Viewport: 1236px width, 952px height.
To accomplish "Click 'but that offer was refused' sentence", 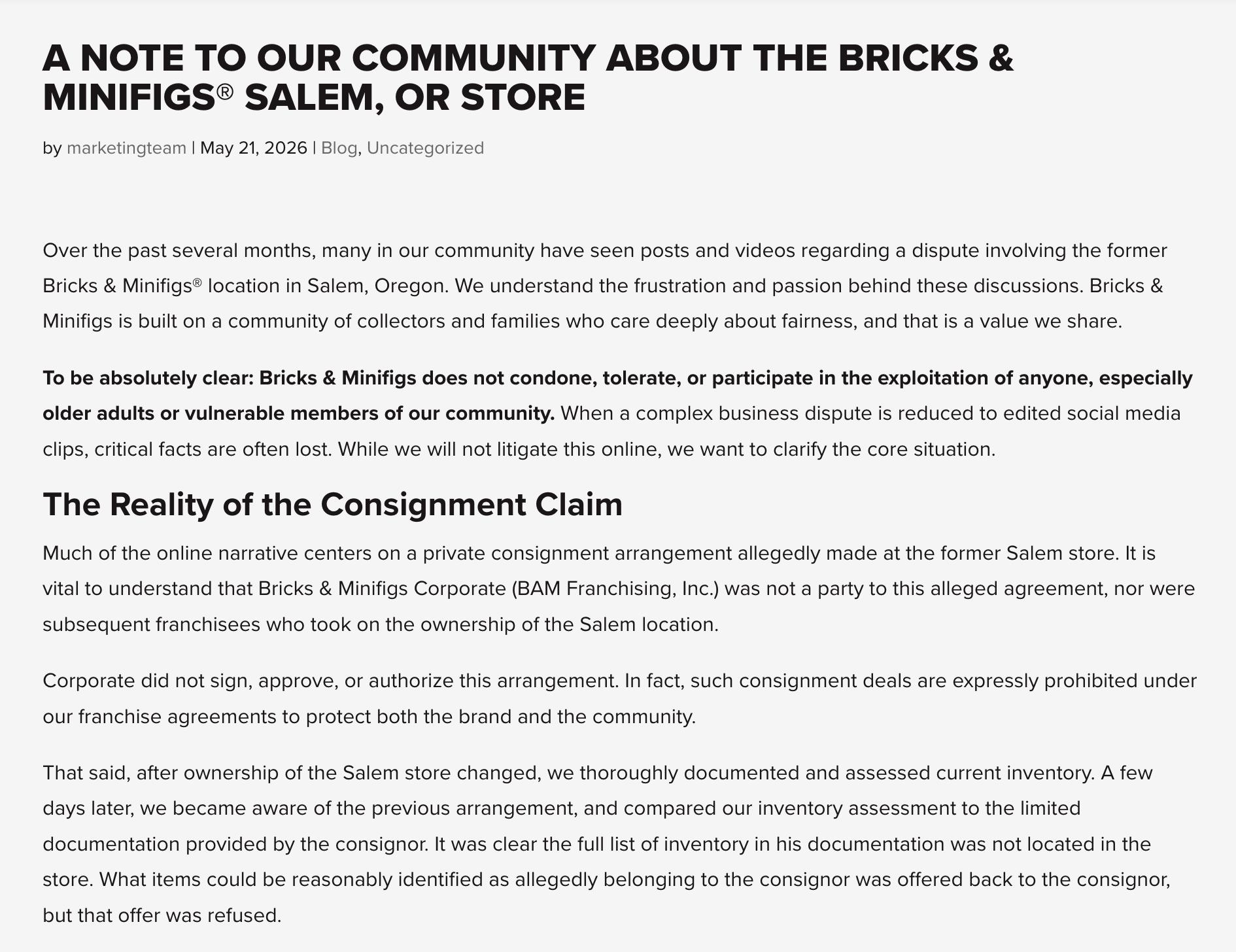I will pos(162,915).
